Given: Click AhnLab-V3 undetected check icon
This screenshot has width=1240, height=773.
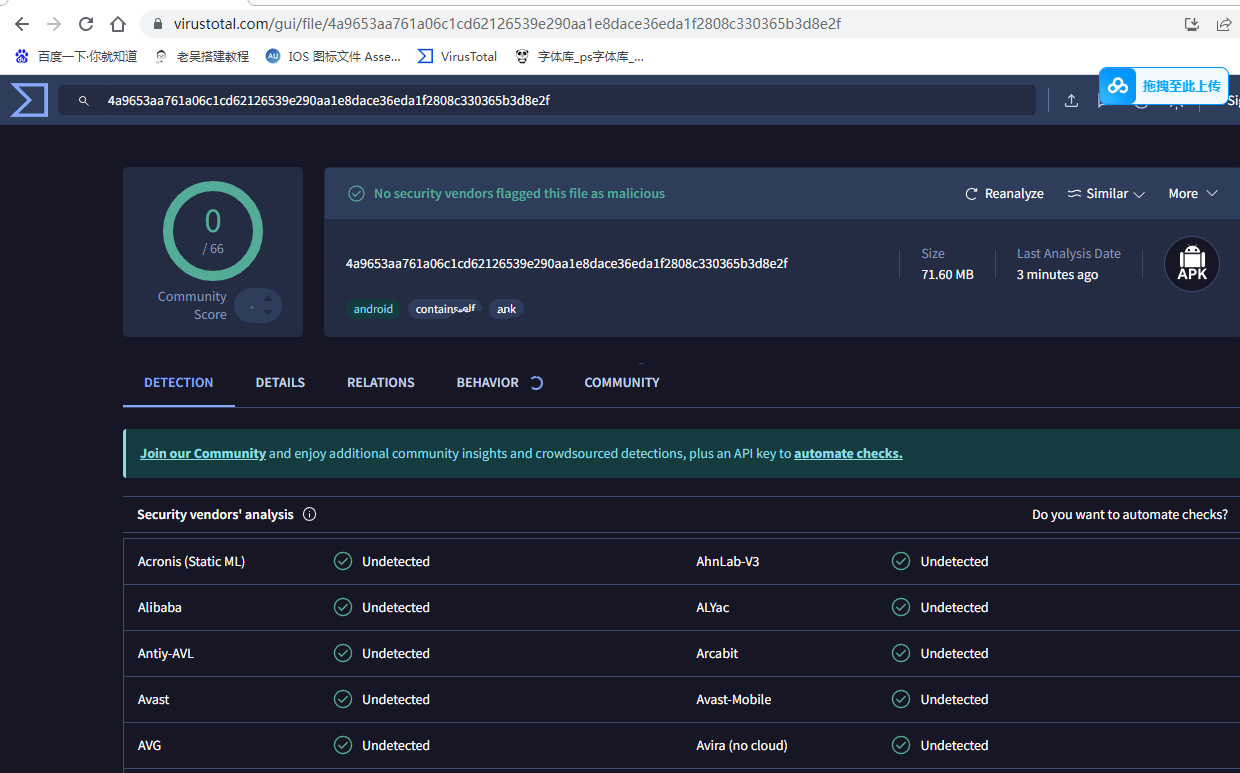Looking at the screenshot, I should click(x=901, y=562).
